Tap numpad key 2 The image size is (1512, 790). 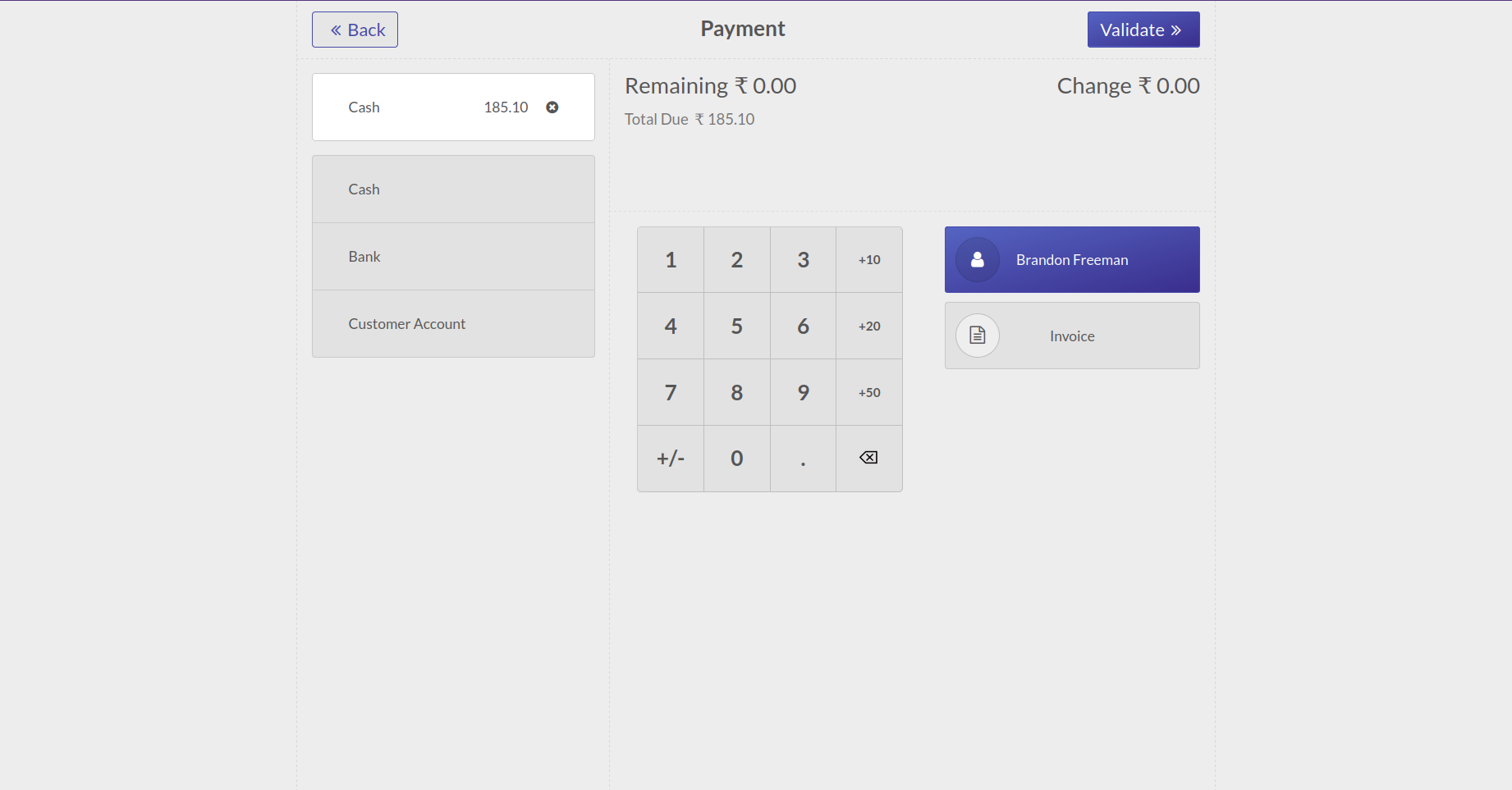(737, 259)
